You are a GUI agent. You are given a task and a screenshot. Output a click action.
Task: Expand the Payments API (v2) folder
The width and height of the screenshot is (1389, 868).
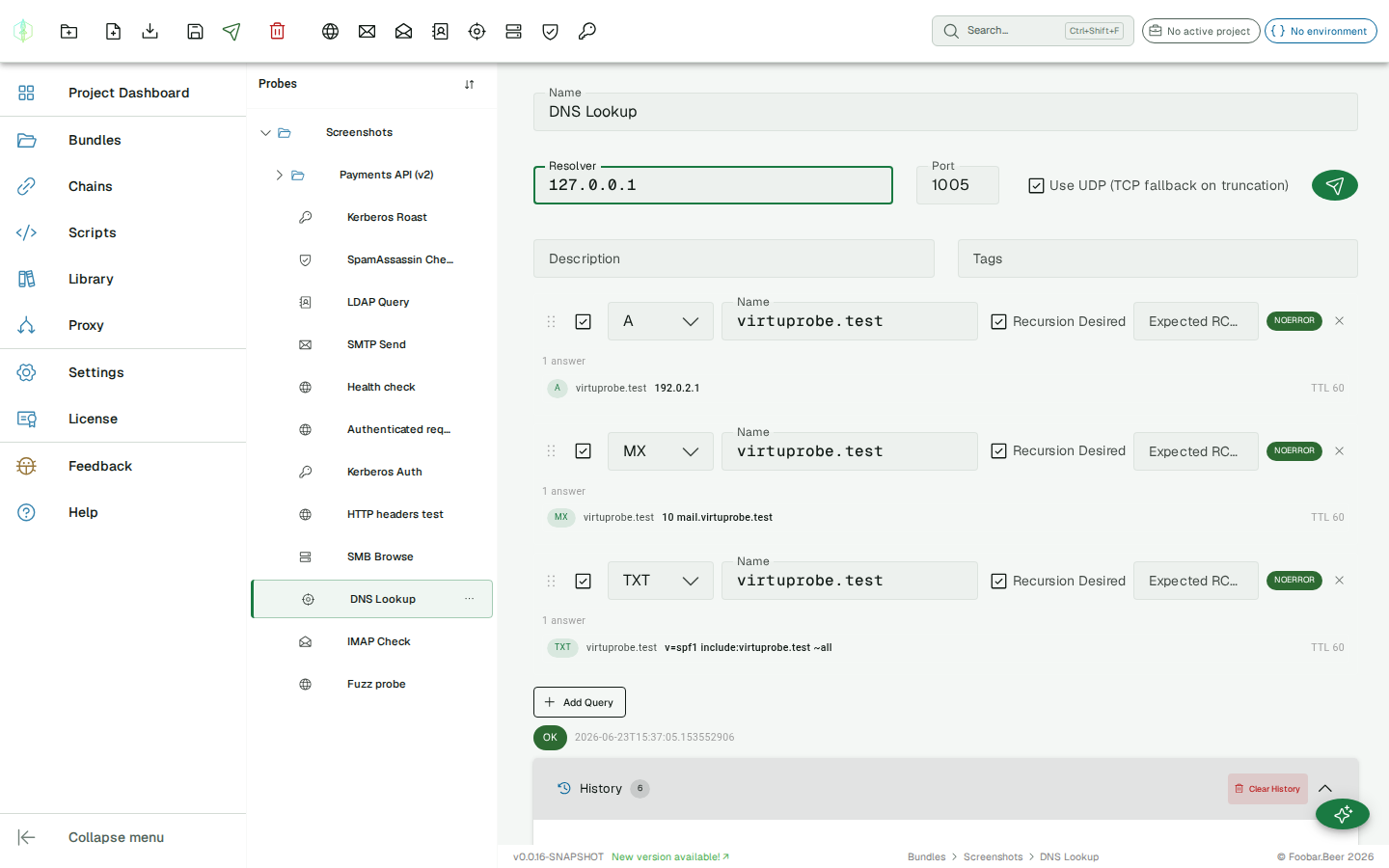pyautogui.click(x=279, y=176)
